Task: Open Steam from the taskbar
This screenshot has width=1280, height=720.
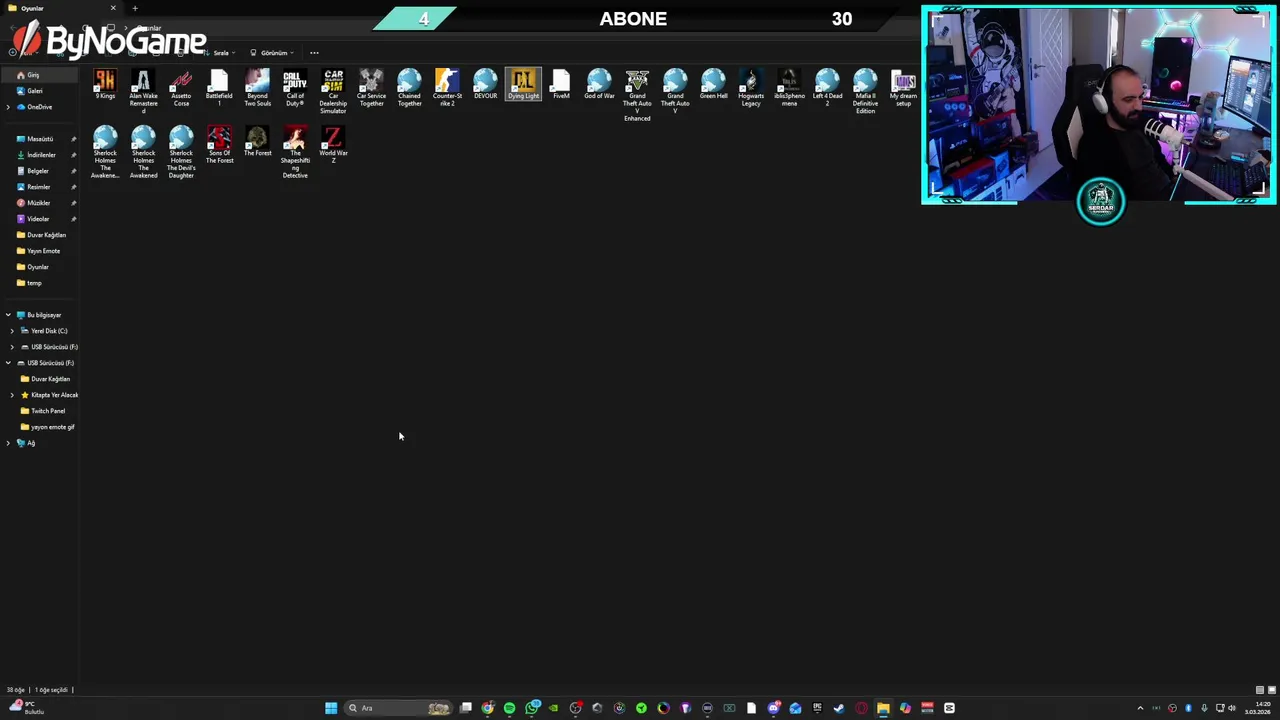Action: coord(839,708)
